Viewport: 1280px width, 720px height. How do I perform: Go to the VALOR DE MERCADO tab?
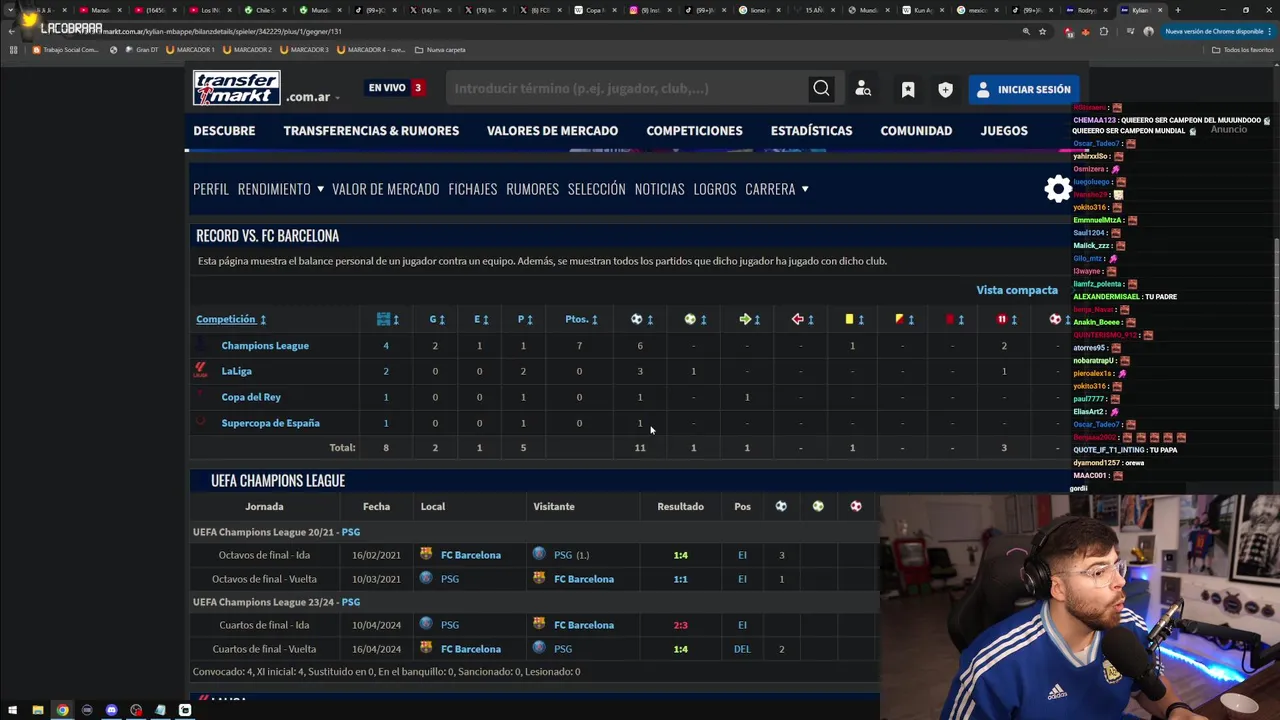pyautogui.click(x=385, y=189)
